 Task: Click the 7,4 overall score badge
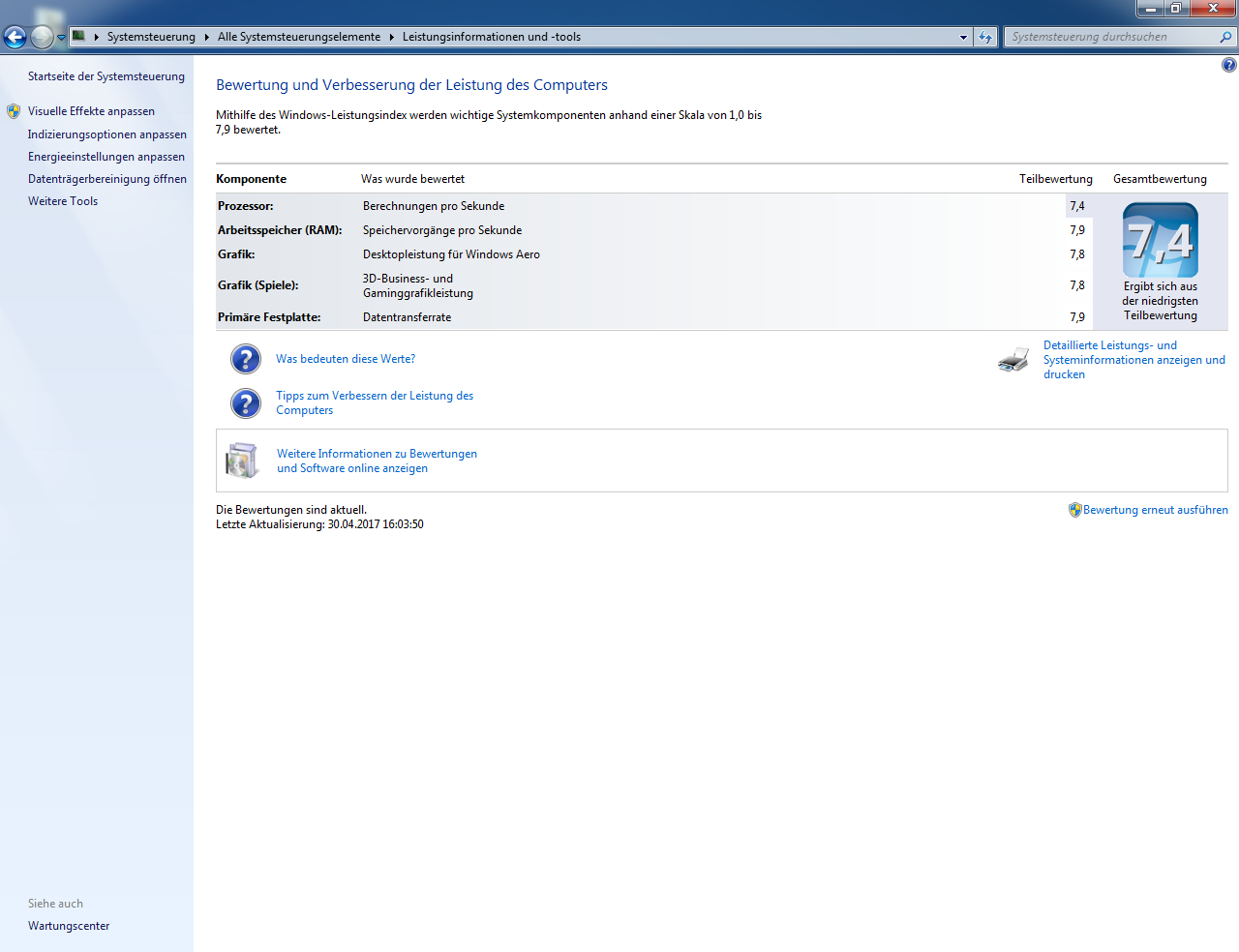(x=1160, y=241)
